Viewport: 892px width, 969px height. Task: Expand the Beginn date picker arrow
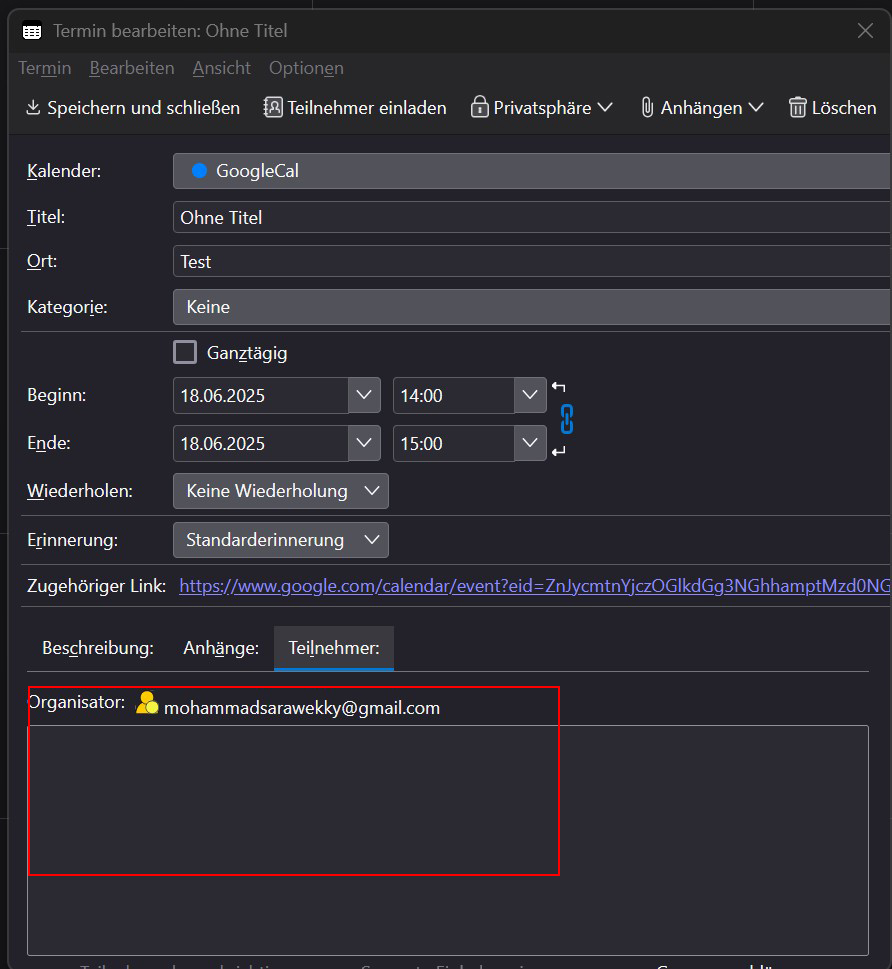[x=364, y=395]
